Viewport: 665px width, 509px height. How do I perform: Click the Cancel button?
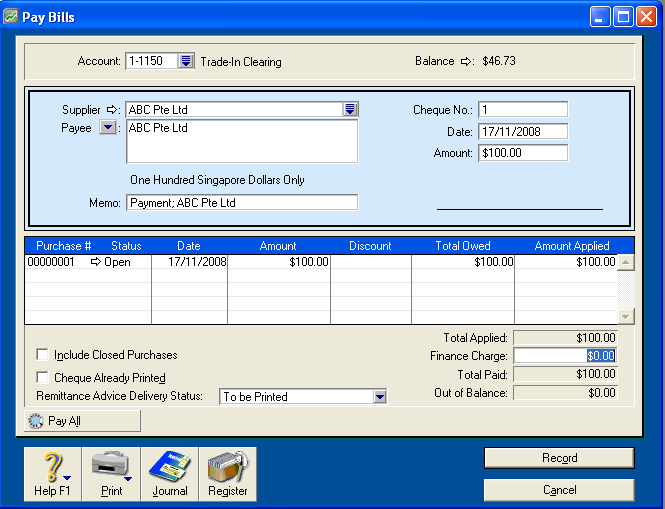pos(559,490)
